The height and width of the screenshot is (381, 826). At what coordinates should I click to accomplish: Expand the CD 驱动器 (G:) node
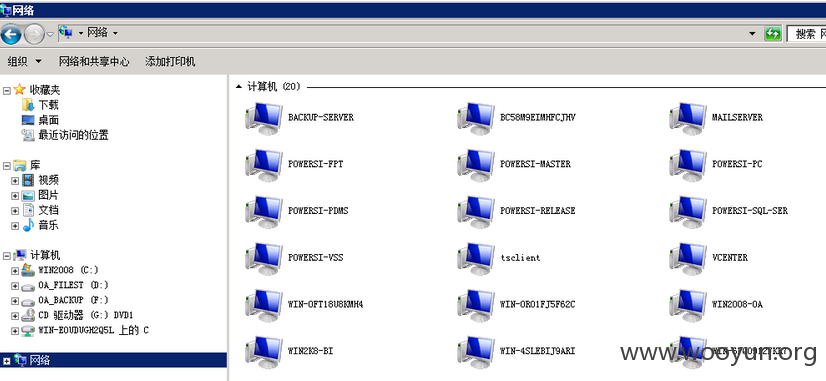coord(15,316)
